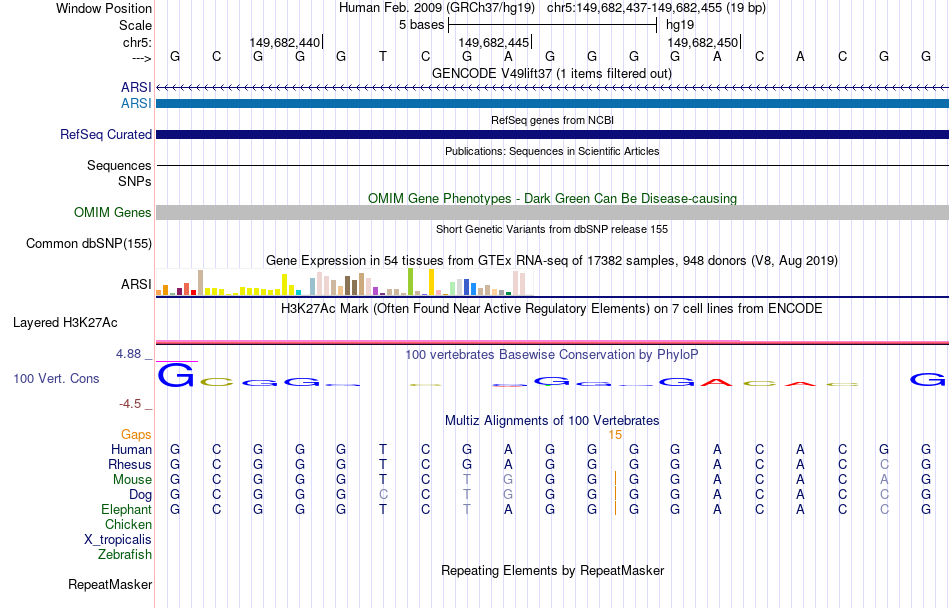
Task: Click the hg19 label beside the scale bar
Action: point(680,25)
